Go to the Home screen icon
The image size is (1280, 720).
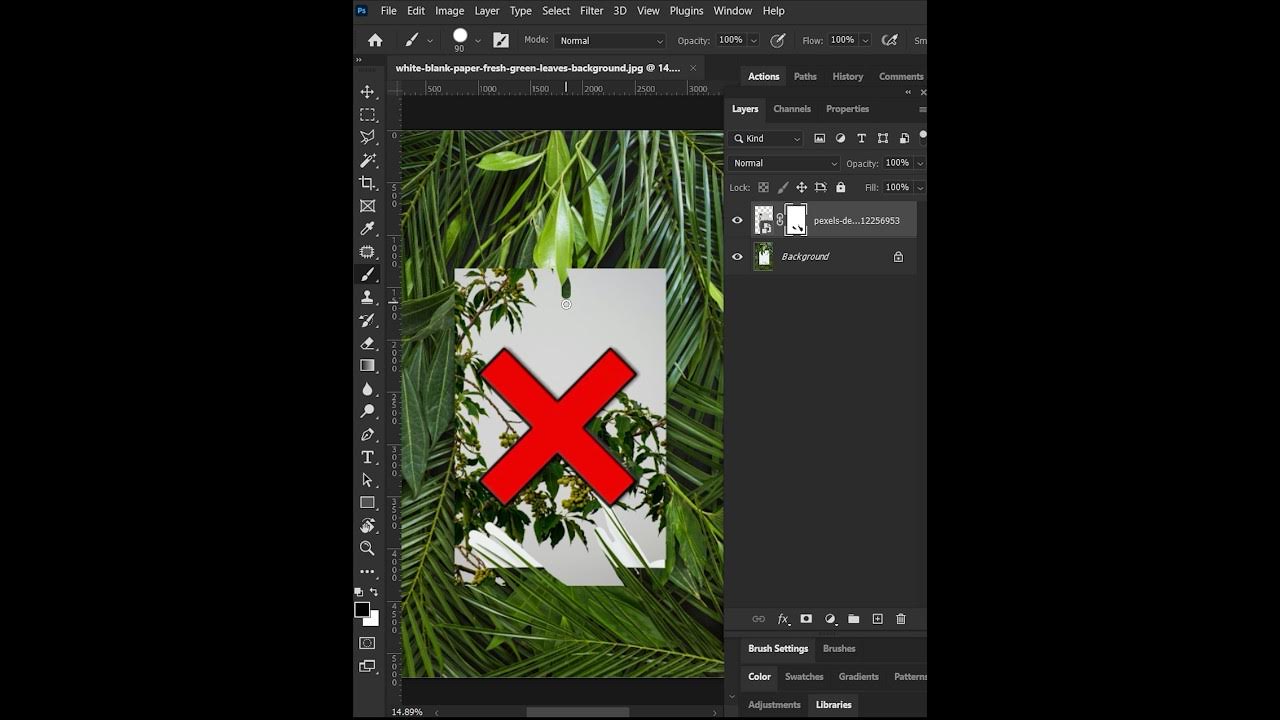(x=375, y=40)
